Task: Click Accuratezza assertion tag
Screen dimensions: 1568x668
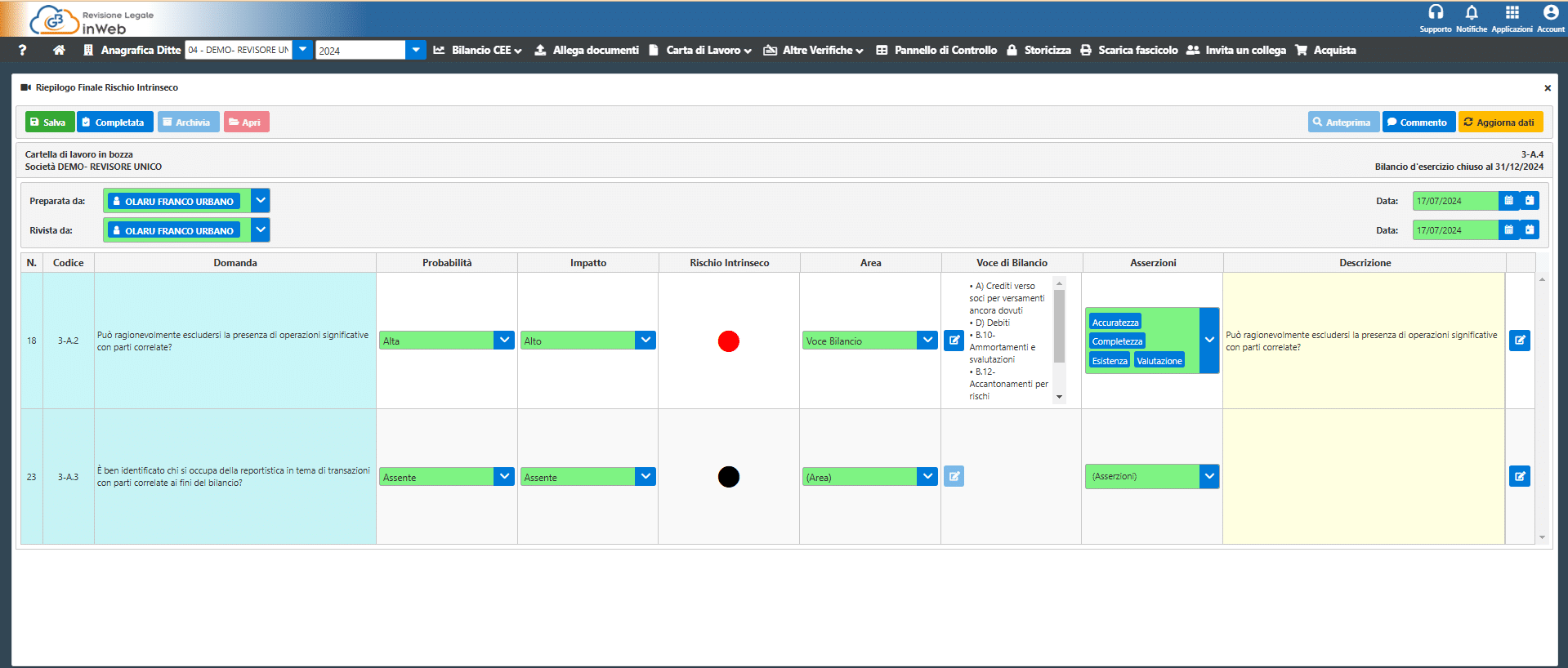Action: coord(1115,322)
